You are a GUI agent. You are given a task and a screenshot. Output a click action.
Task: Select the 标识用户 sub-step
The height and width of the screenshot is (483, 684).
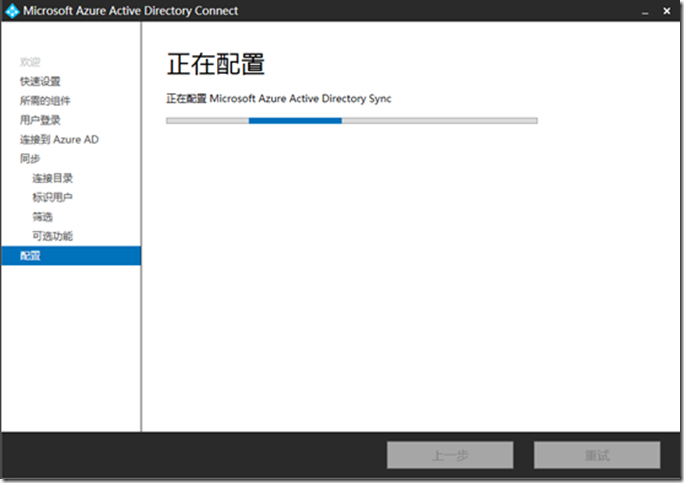(52, 197)
